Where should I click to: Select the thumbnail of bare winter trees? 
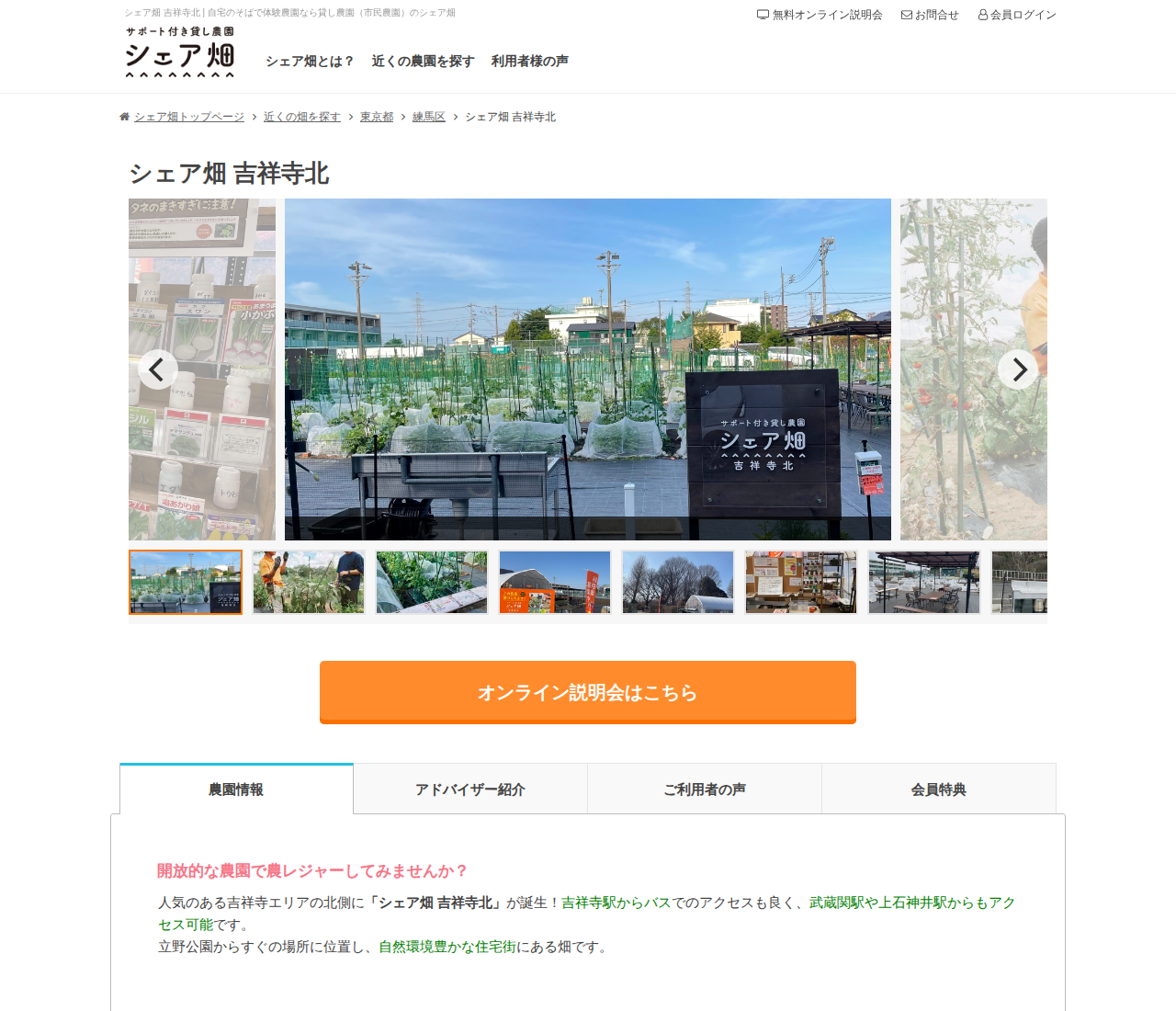[x=678, y=582]
